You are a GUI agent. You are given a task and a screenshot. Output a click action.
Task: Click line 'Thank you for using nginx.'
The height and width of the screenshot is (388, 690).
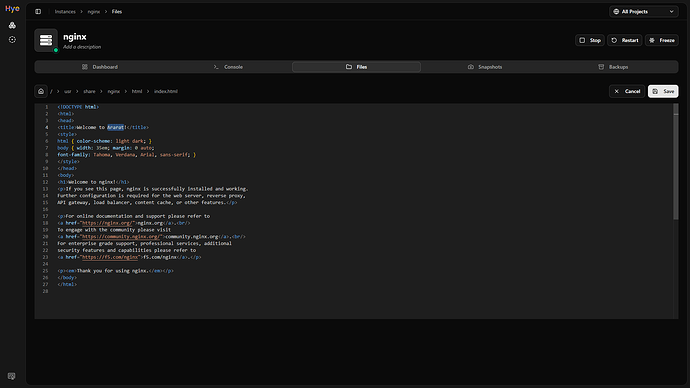coord(115,271)
